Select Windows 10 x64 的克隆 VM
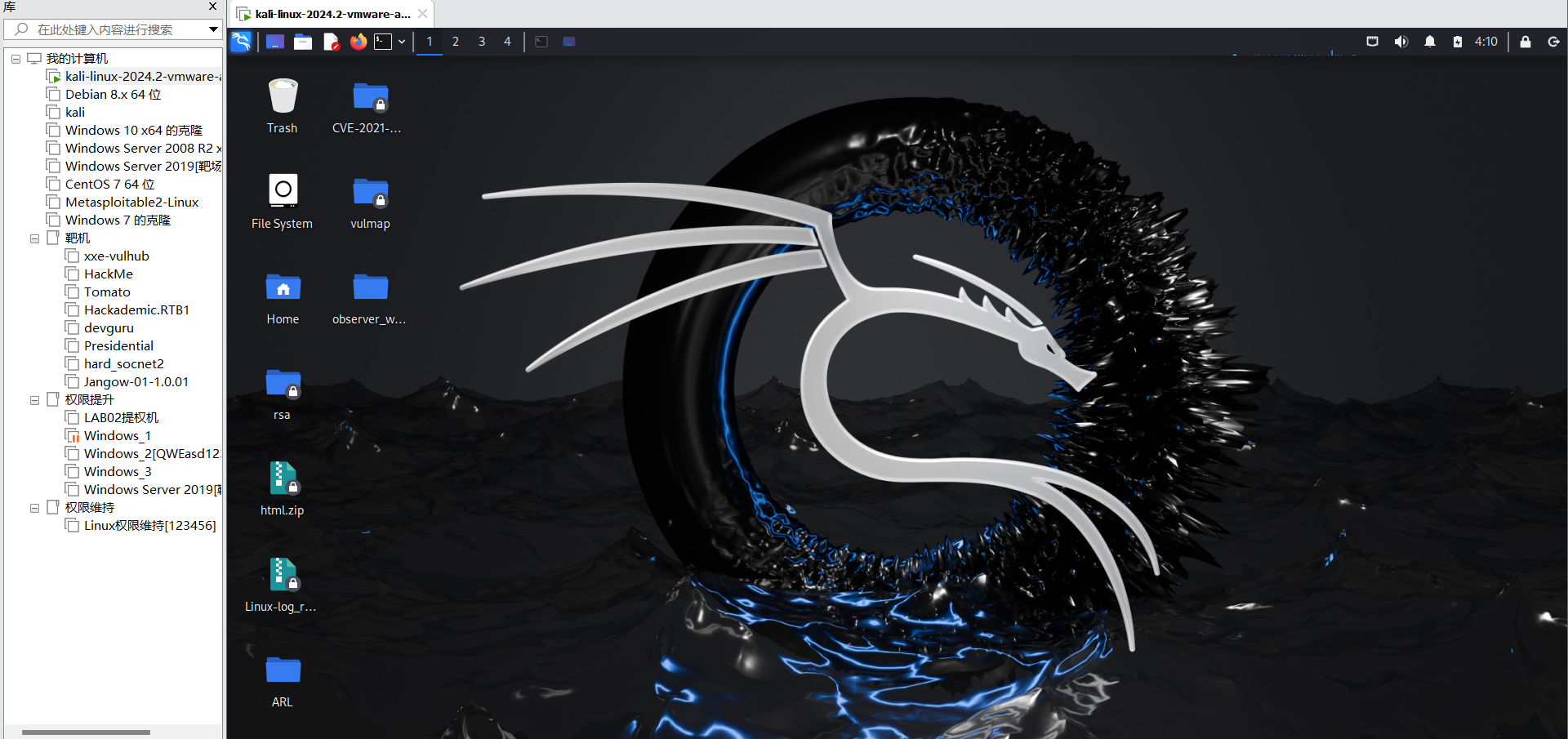 click(133, 130)
